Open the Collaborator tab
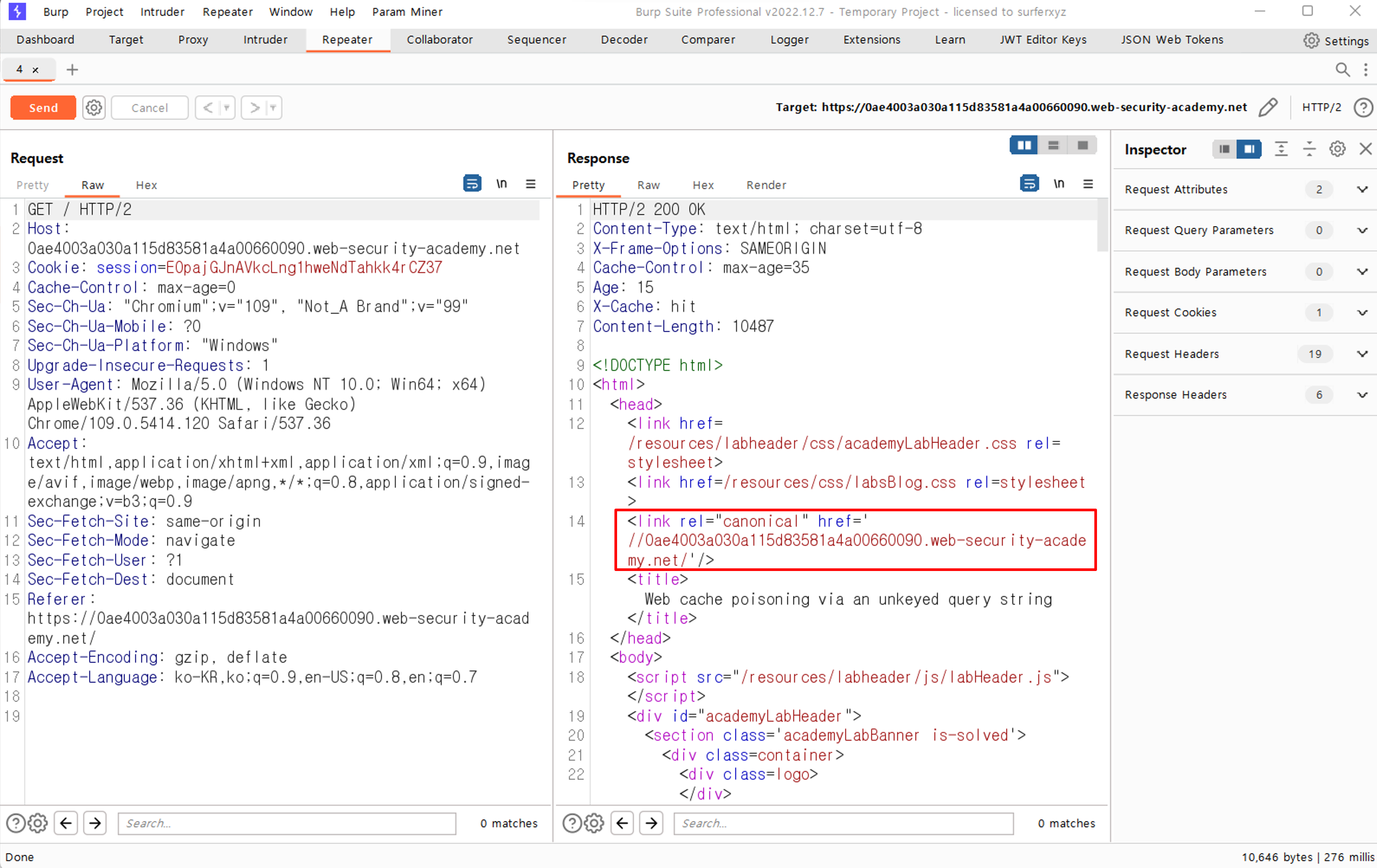The image size is (1377, 868). click(x=439, y=39)
